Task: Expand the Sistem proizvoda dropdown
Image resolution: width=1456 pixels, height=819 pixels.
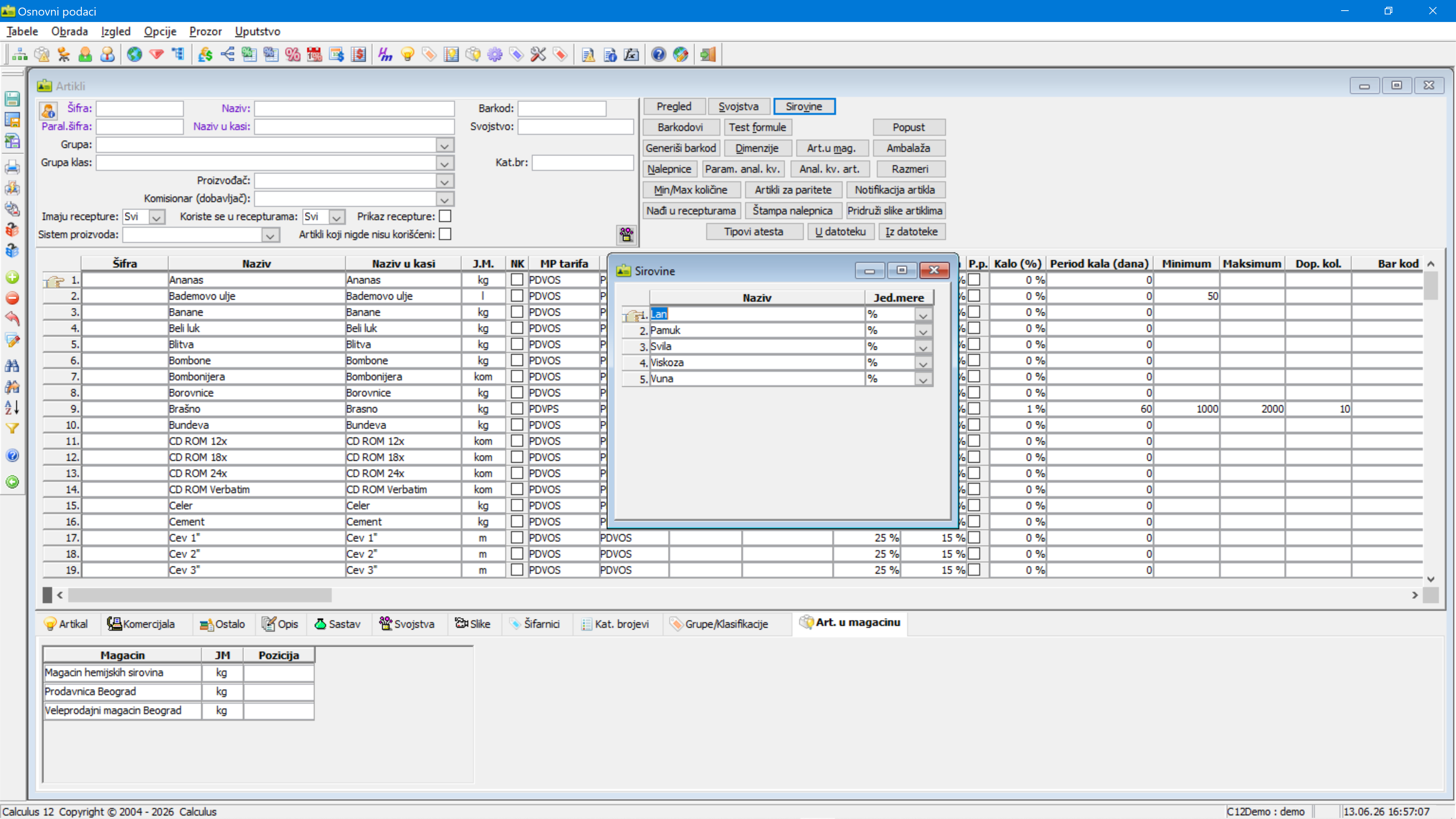Action: pos(270,235)
